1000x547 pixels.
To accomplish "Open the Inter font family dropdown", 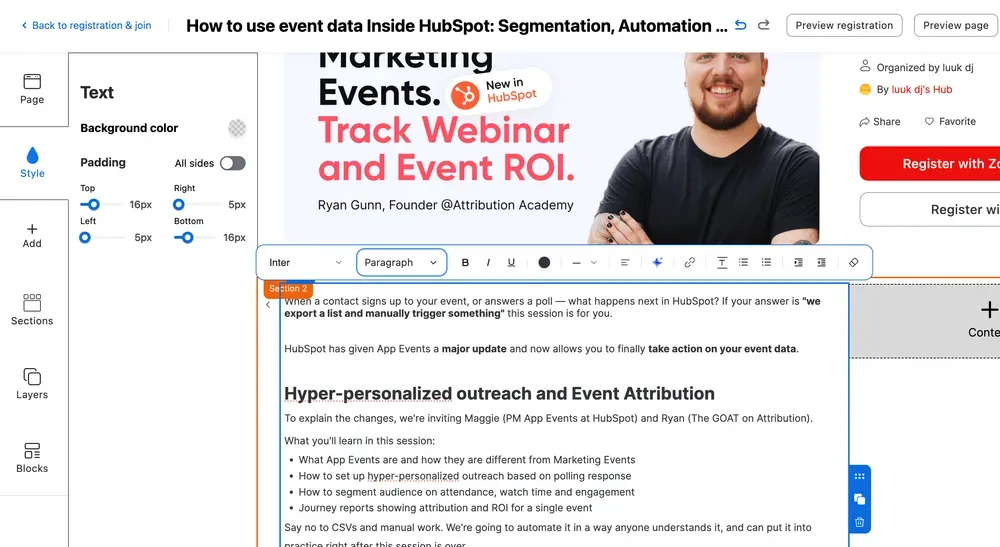I will [306, 263].
